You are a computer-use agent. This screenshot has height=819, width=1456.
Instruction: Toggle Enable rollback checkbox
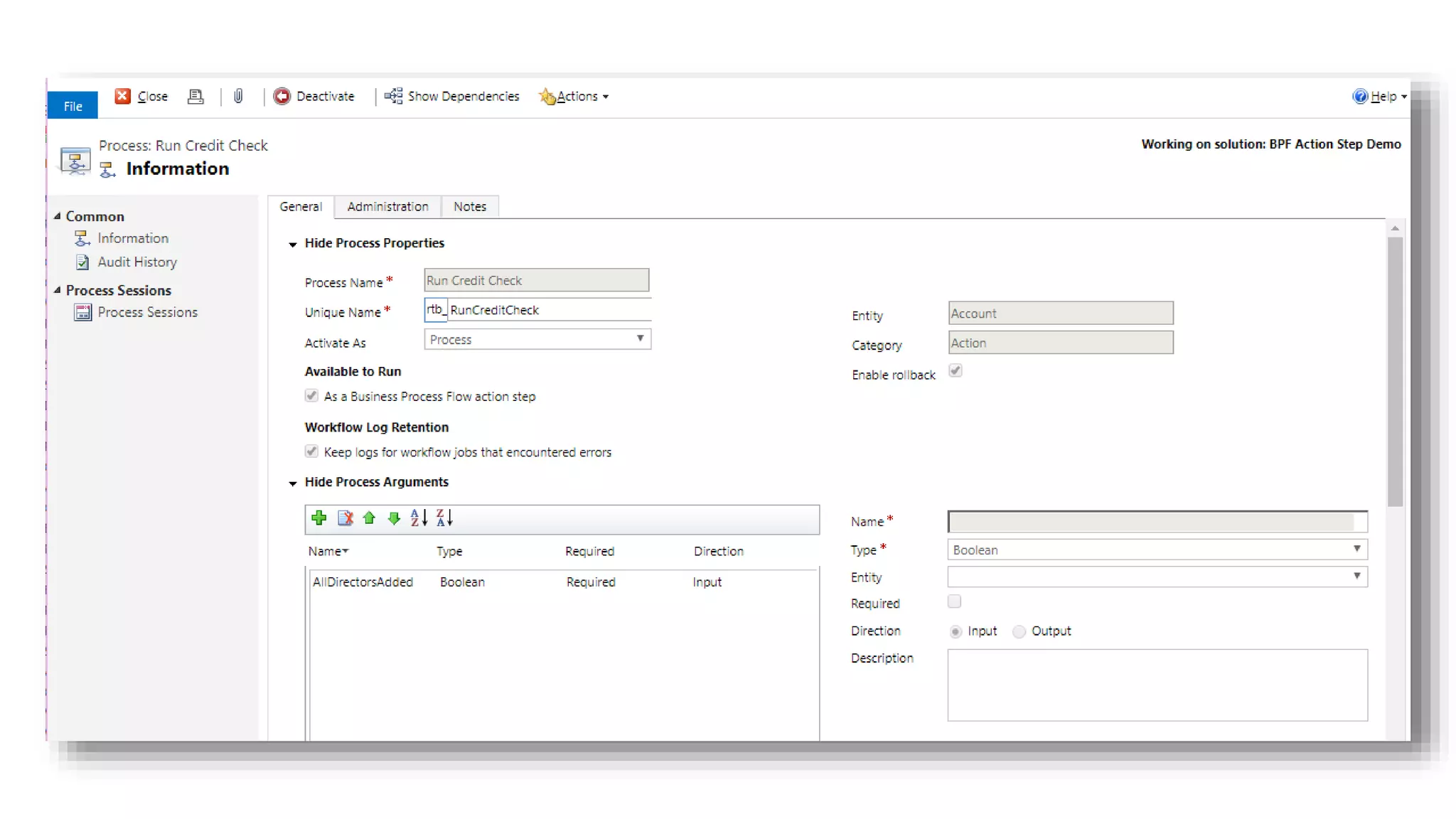[955, 371]
